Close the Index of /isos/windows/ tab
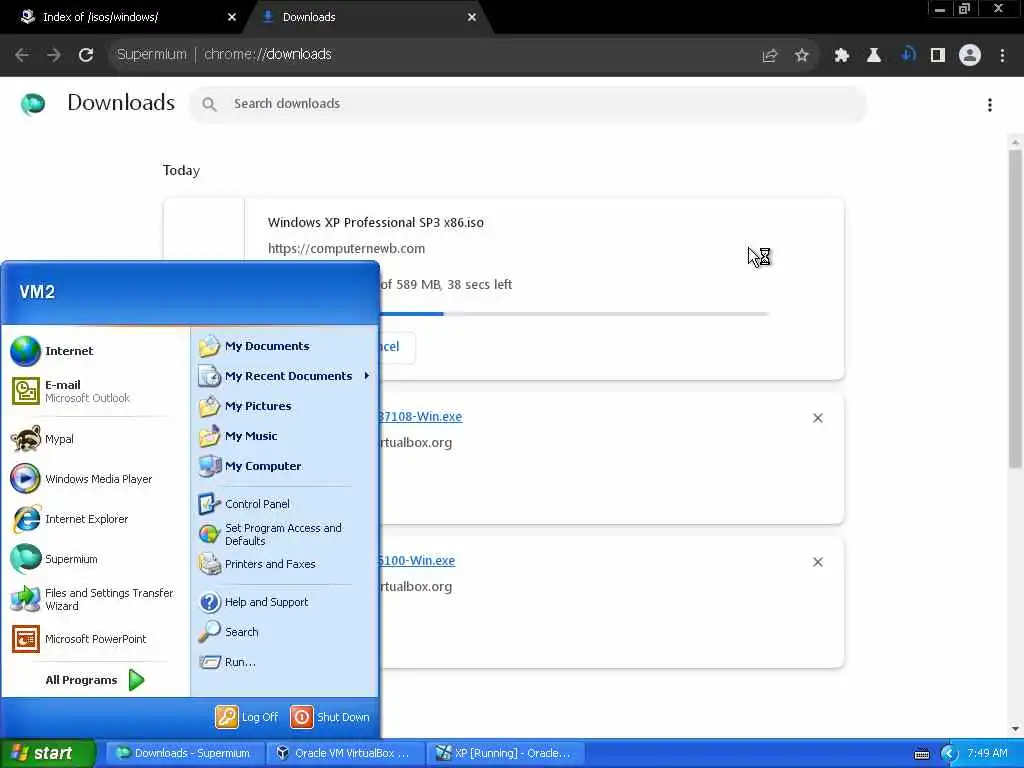Image resolution: width=1024 pixels, height=768 pixels. (231, 17)
